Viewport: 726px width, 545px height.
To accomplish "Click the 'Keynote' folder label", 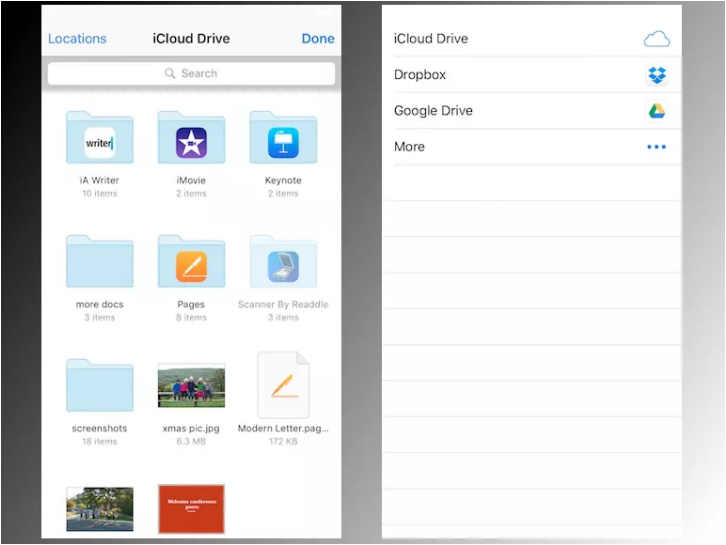I will [x=283, y=180].
